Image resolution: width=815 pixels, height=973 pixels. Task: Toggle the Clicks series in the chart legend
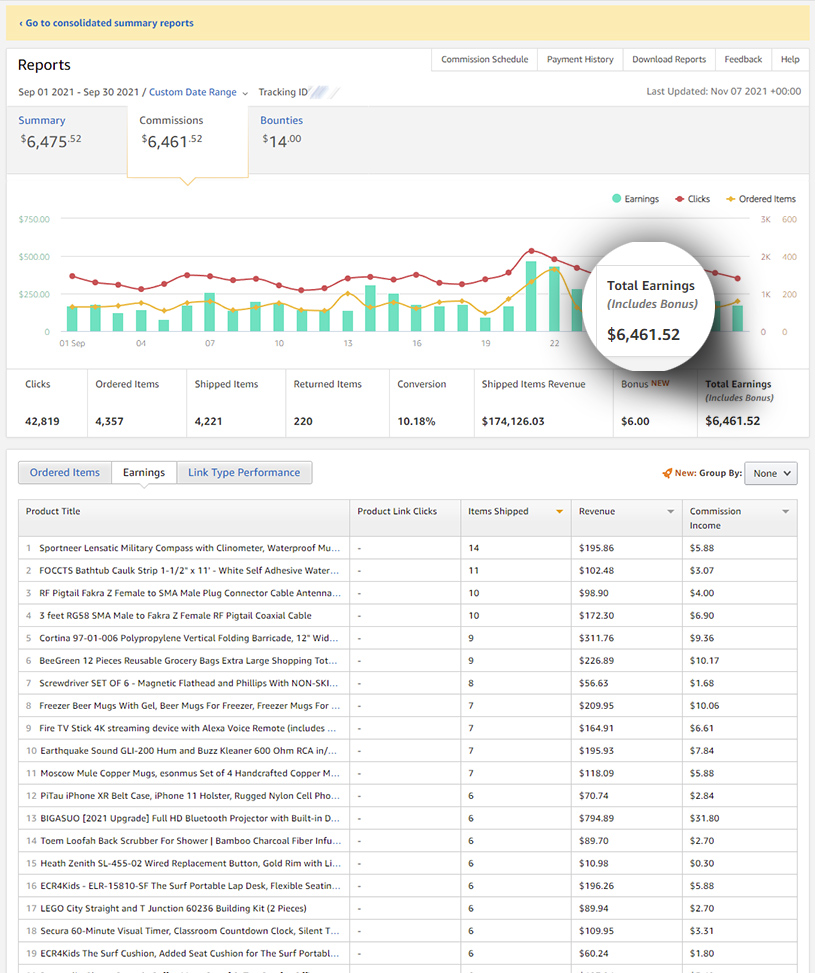692,199
